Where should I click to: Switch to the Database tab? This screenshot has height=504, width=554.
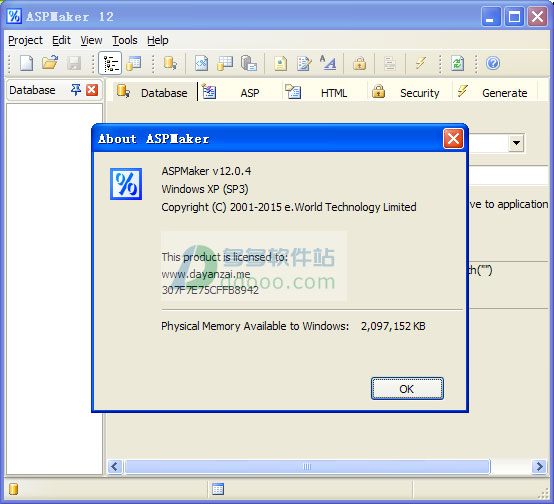154,92
